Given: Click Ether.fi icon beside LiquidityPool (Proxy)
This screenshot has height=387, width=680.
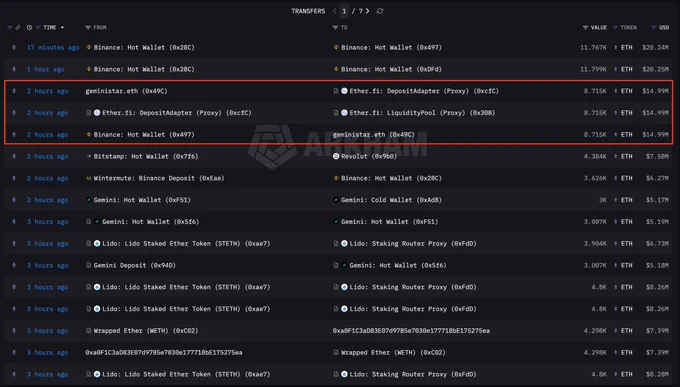Looking at the screenshot, I should pos(344,113).
